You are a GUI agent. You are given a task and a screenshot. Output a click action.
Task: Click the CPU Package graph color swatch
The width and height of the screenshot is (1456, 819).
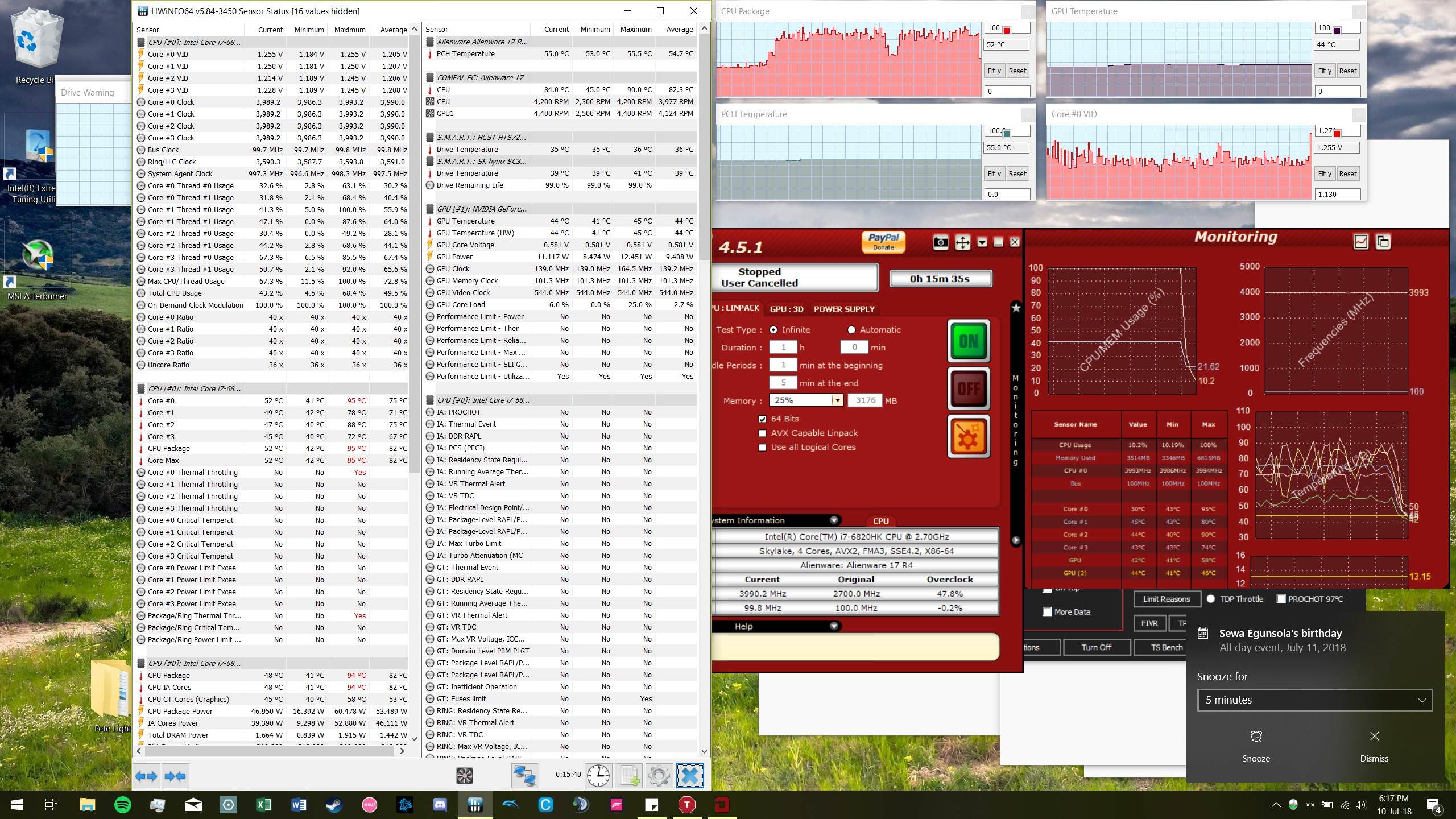[1007, 30]
